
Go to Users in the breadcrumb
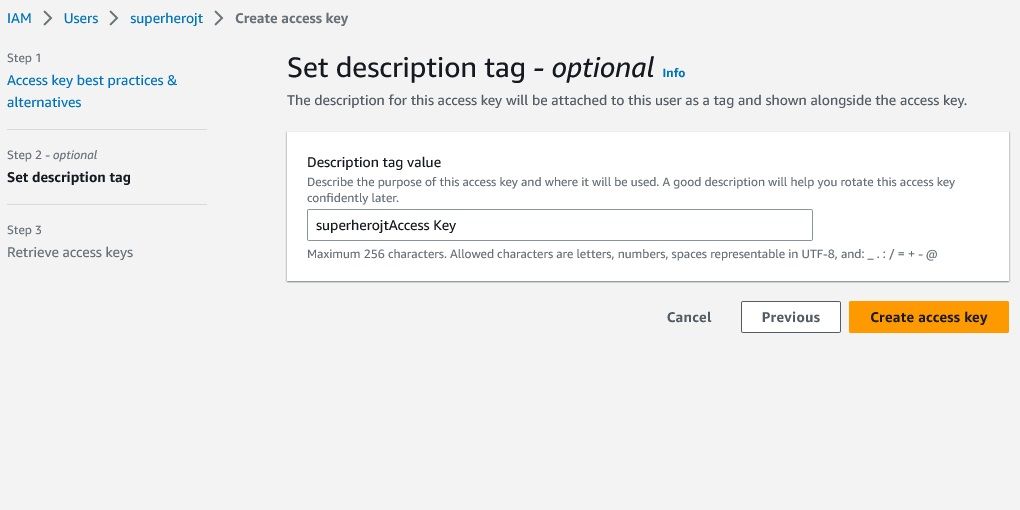(x=81, y=18)
